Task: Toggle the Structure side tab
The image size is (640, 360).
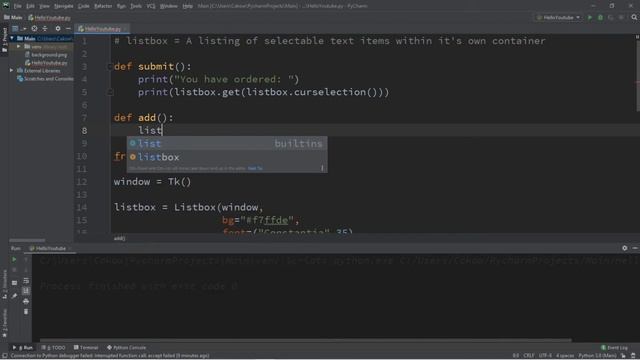Action: [4, 284]
